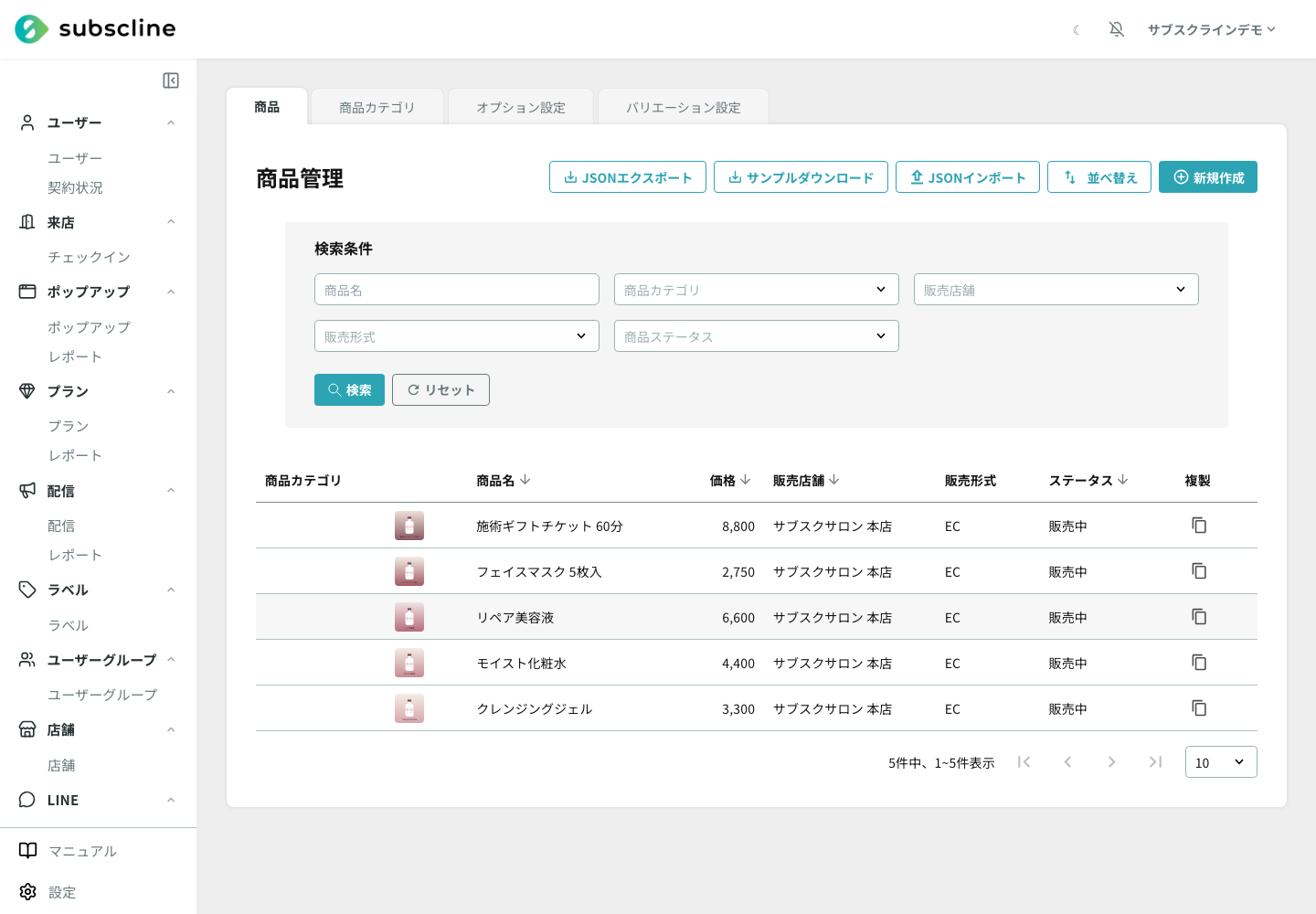1316x914 pixels.
Task: Open ポップアップ sub-item in the sidebar
Action: [x=89, y=327]
